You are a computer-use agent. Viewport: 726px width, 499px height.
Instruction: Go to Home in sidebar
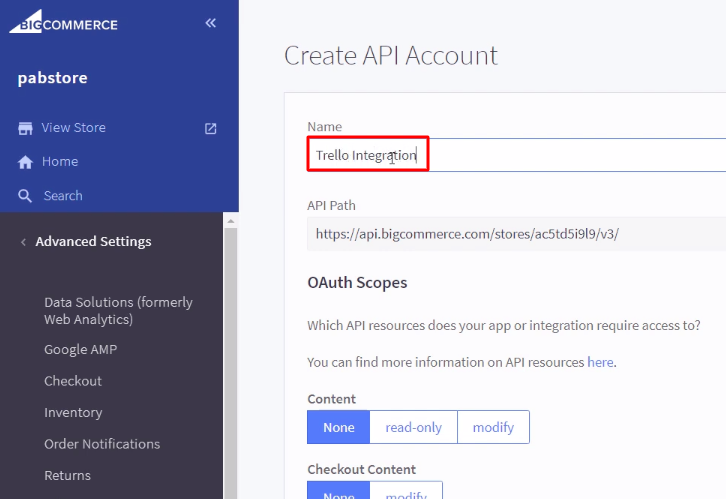click(x=60, y=162)
